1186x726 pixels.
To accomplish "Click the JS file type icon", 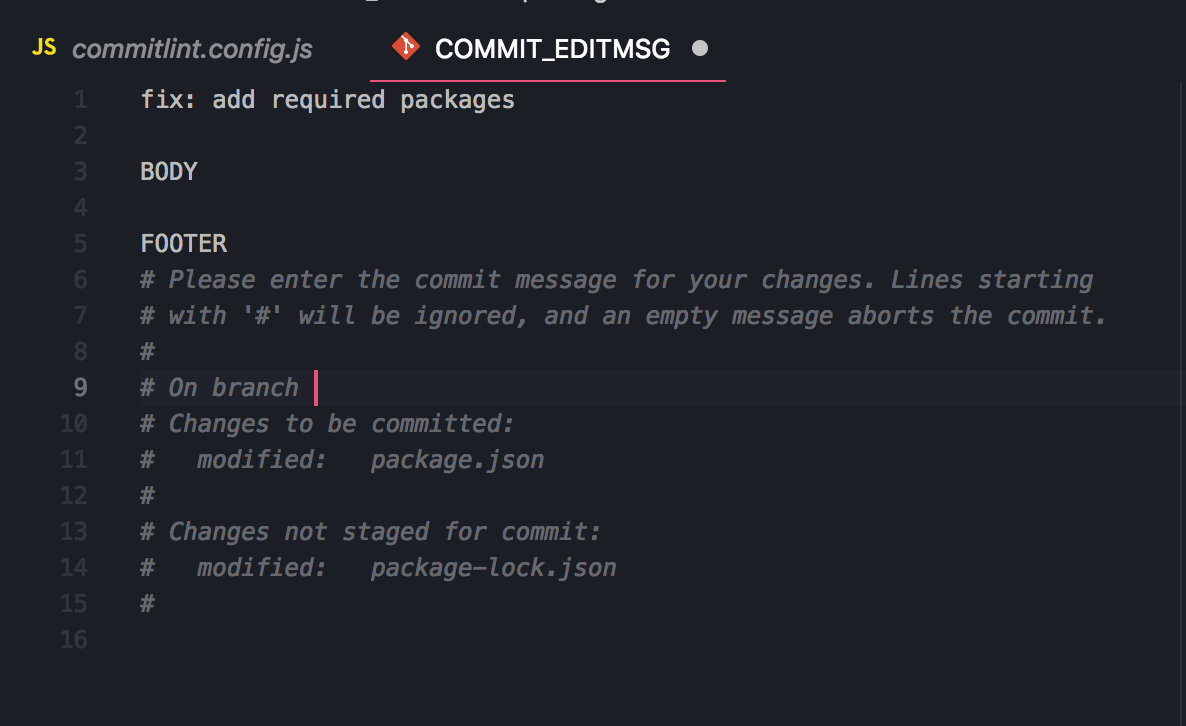I will 44,46.
